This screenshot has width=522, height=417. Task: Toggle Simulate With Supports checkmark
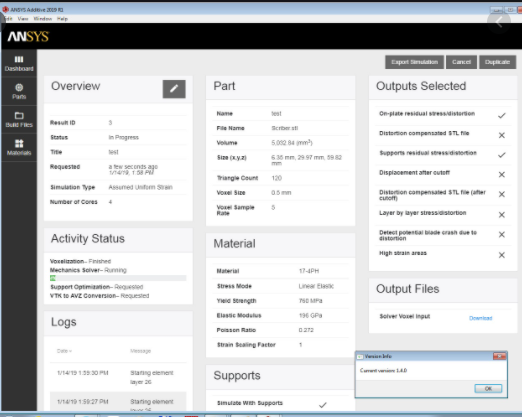point(322,405)
